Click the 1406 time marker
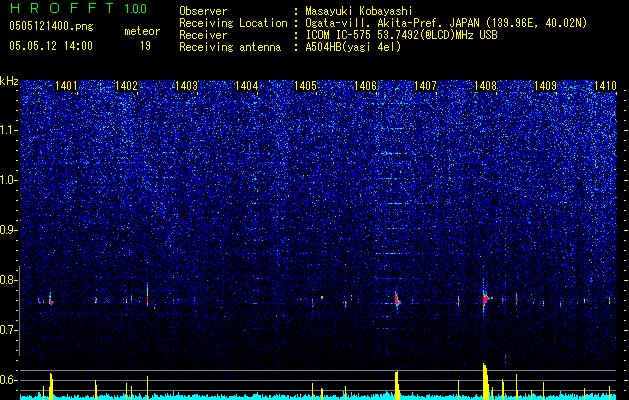 [365, 85]
